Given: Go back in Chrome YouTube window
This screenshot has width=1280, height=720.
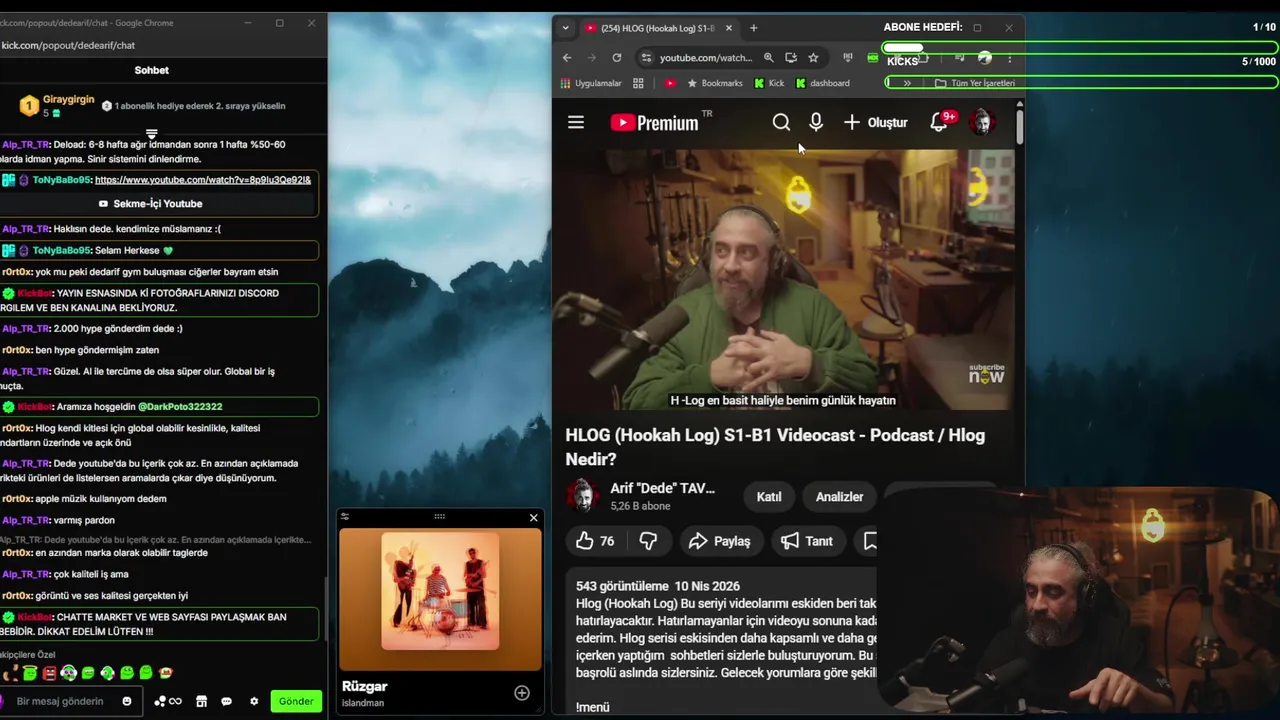Looking at the screenshot, I should [567, 58].
